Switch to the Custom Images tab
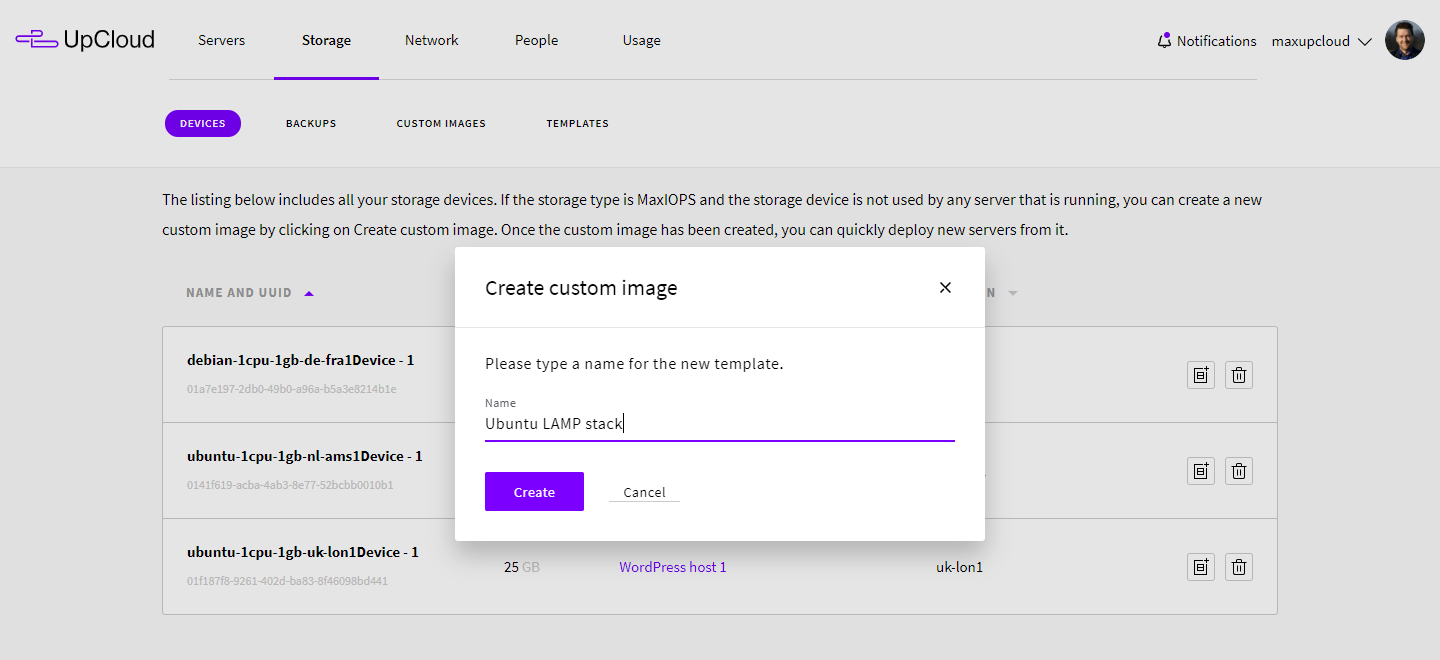The height and width of the screenshot is (660, 1440). pyautogui.click(x=441, y=124)
